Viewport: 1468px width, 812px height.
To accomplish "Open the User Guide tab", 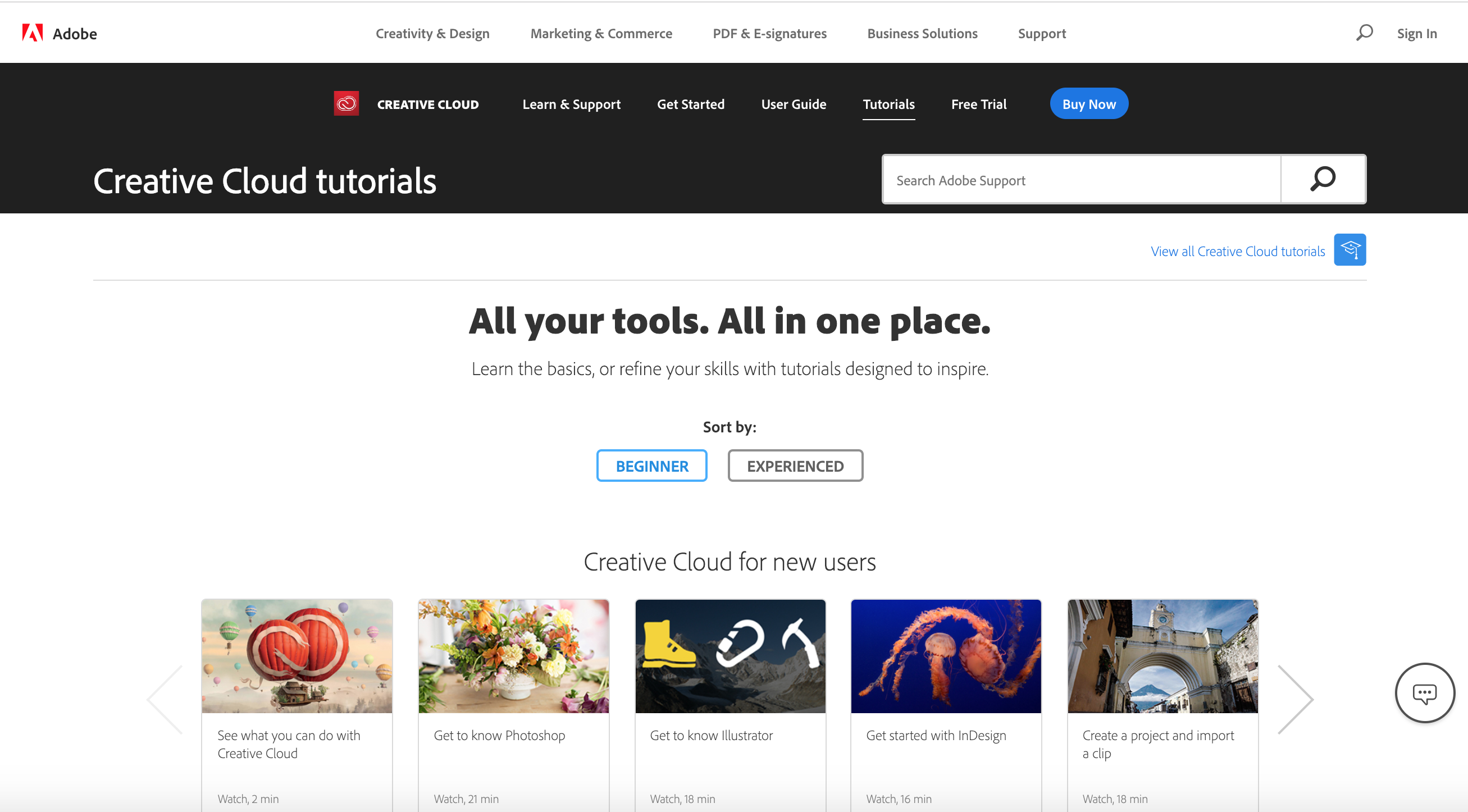I will tap(794, 104).
